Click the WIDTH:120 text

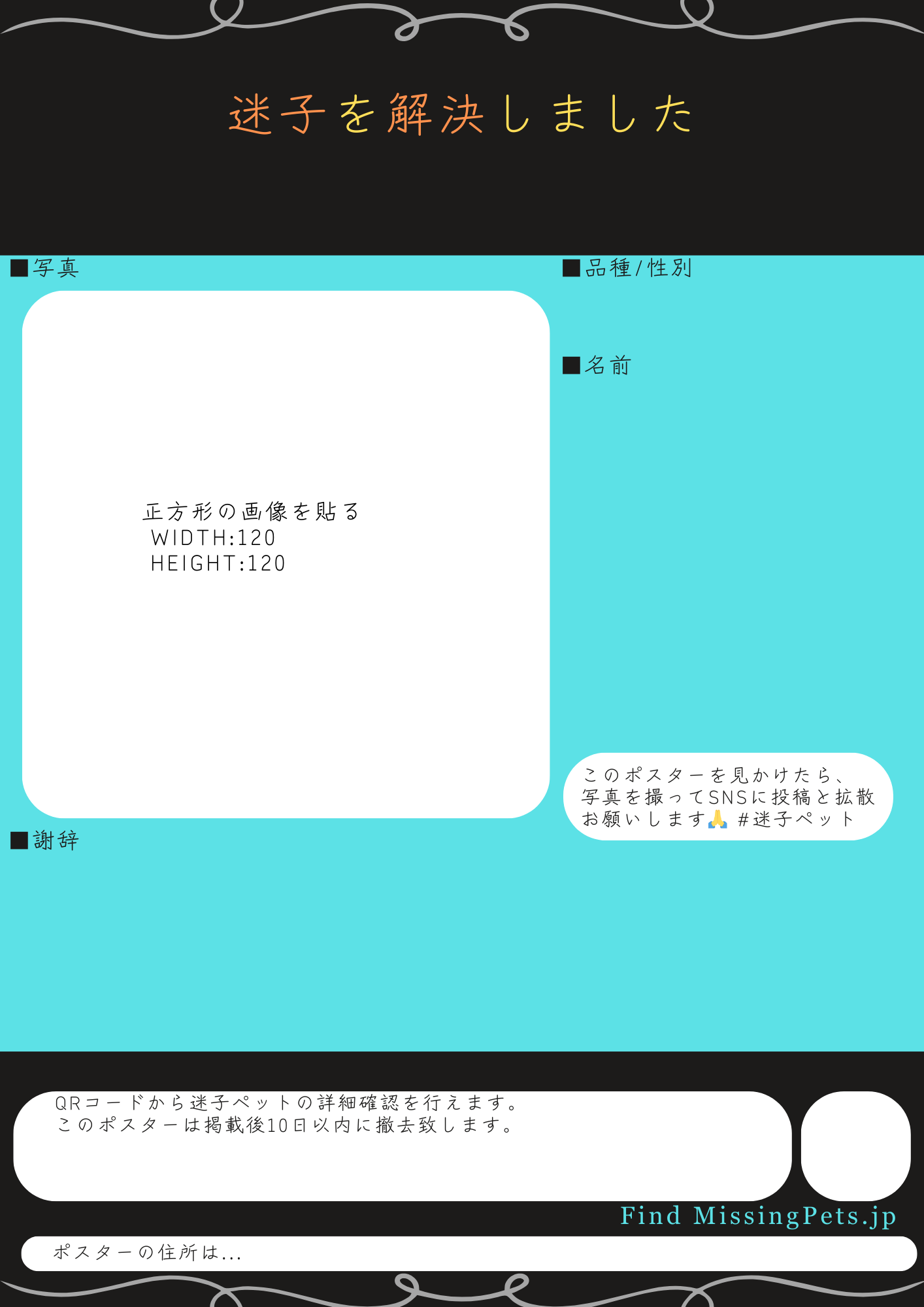click(x=213, y=538)
